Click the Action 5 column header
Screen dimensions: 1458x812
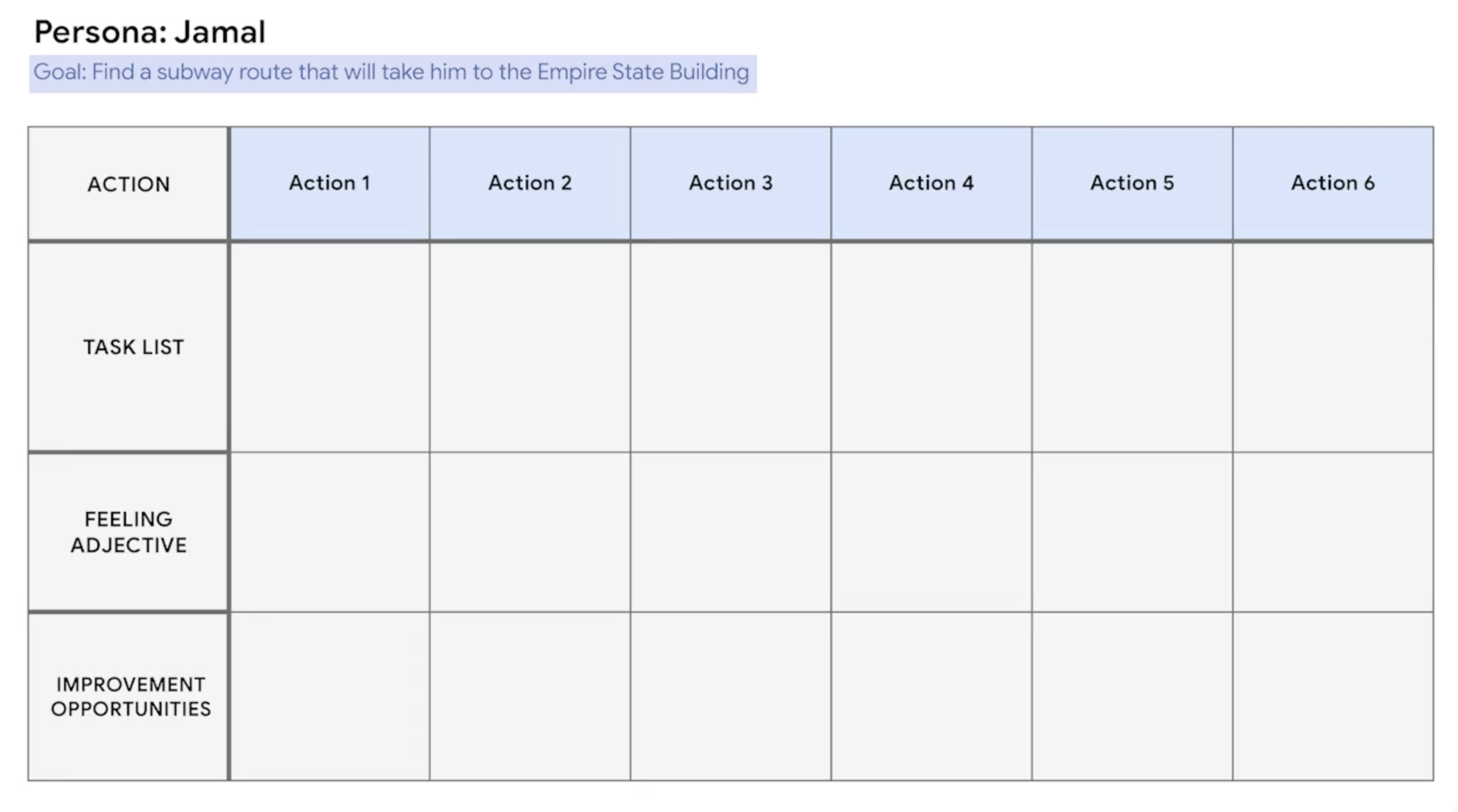[x=1132, y=183]
